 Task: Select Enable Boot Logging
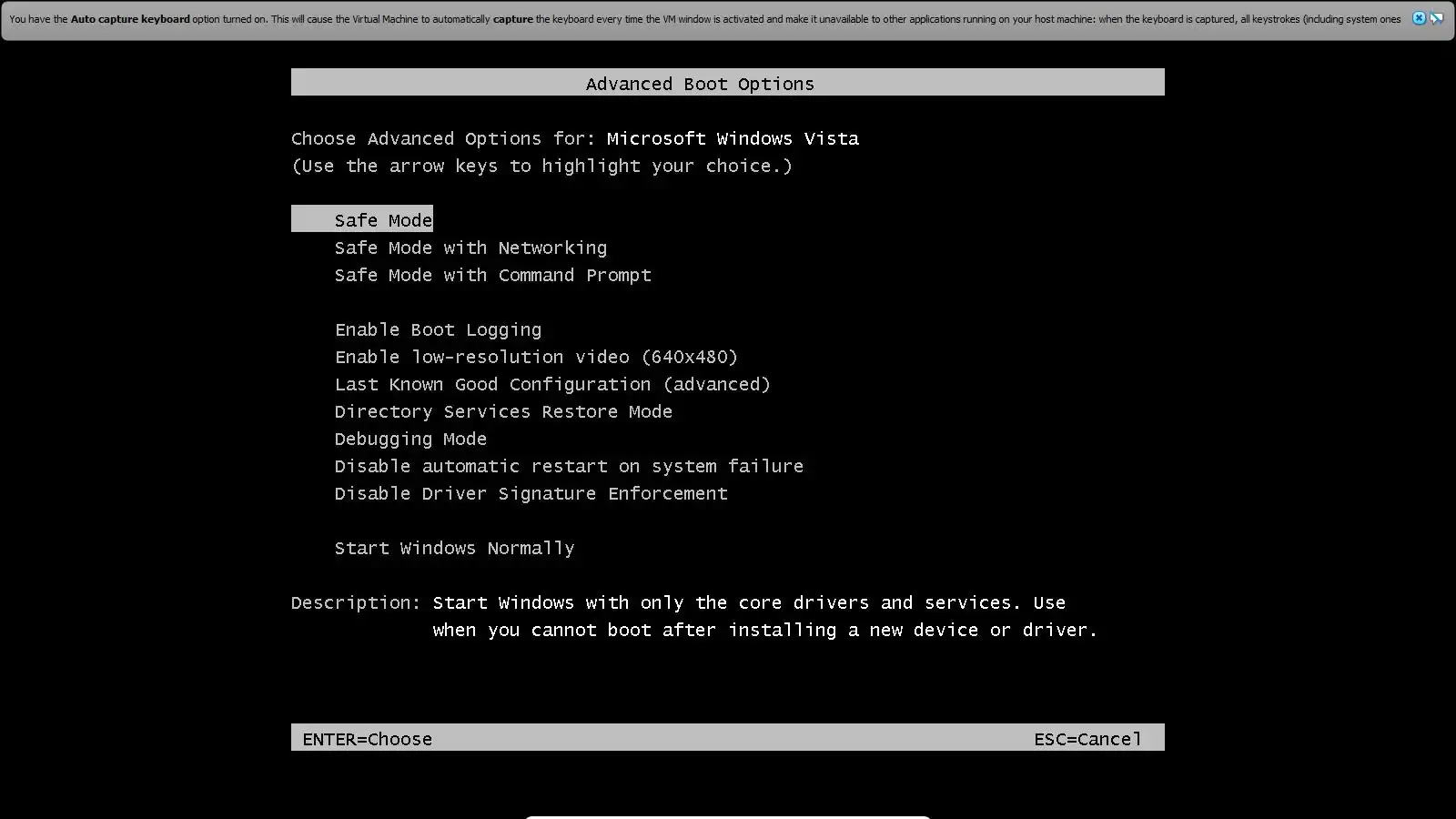[x=438, y=329]
